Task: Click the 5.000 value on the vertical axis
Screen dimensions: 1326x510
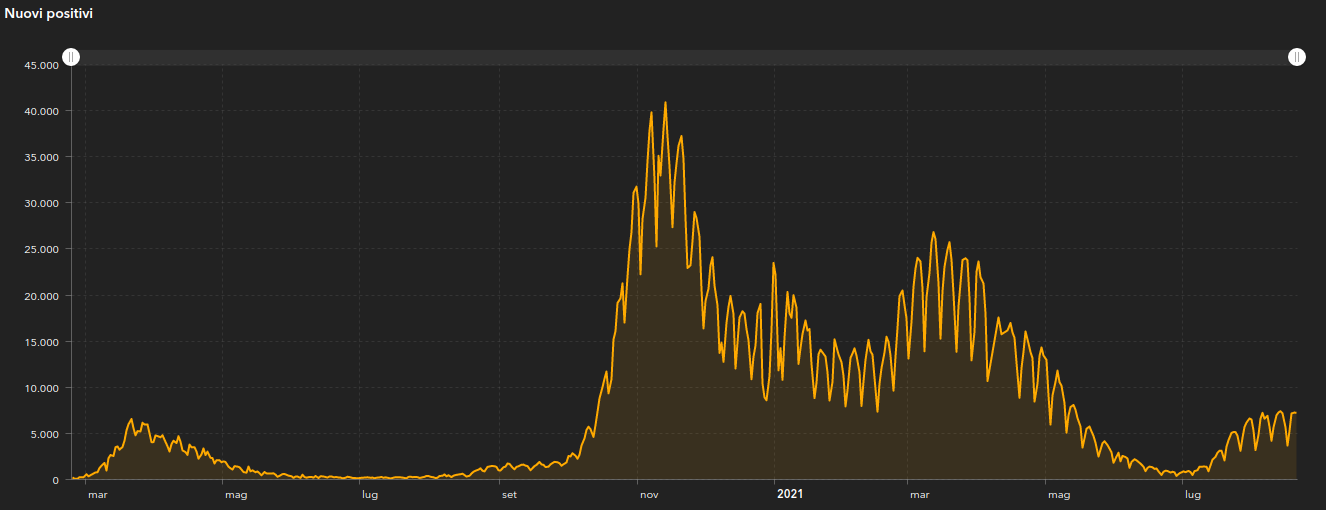Action: click(x=45, y=434)
